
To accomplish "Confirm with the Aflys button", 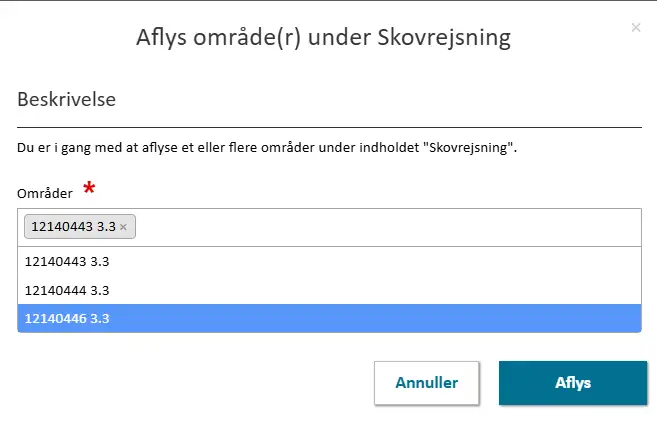I will [x=573, y=382].
